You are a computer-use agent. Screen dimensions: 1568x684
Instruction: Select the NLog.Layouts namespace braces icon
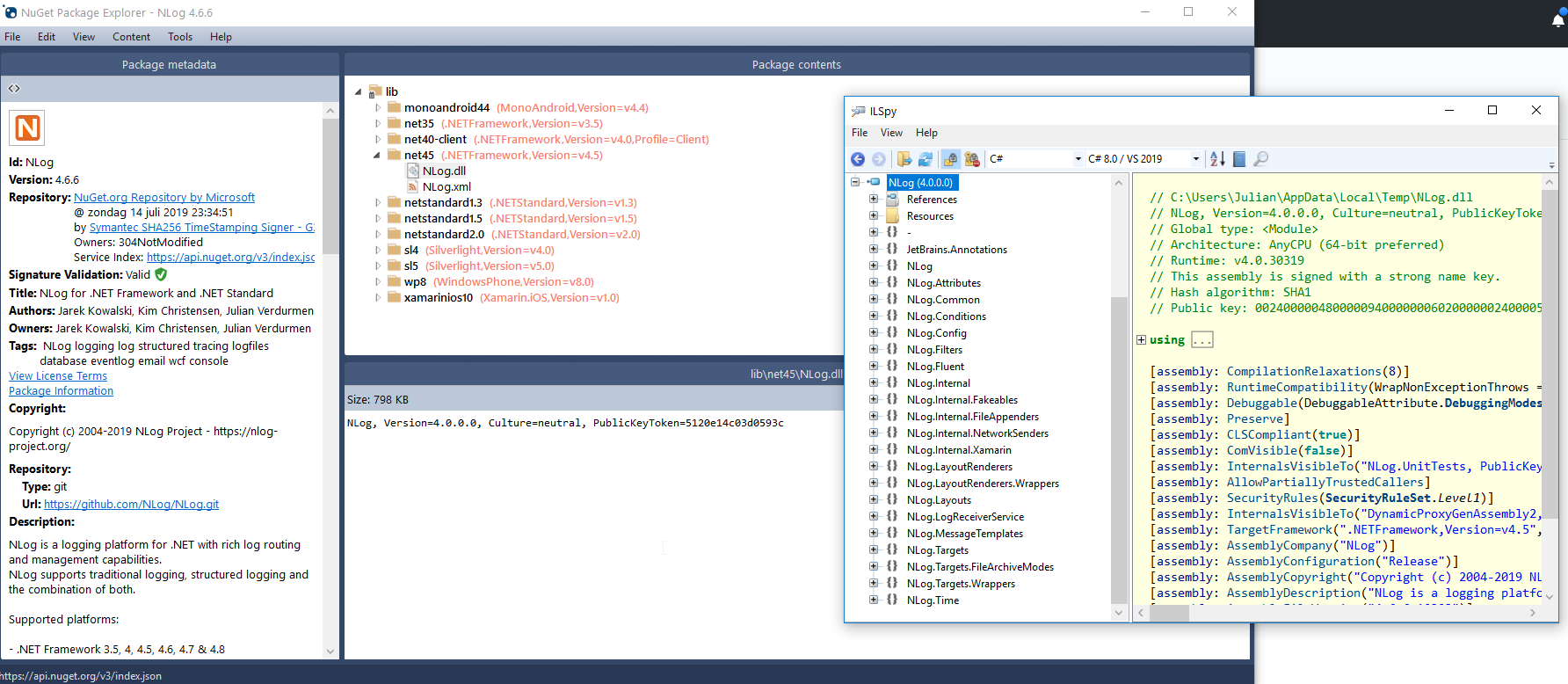click(x=892, y=500)
